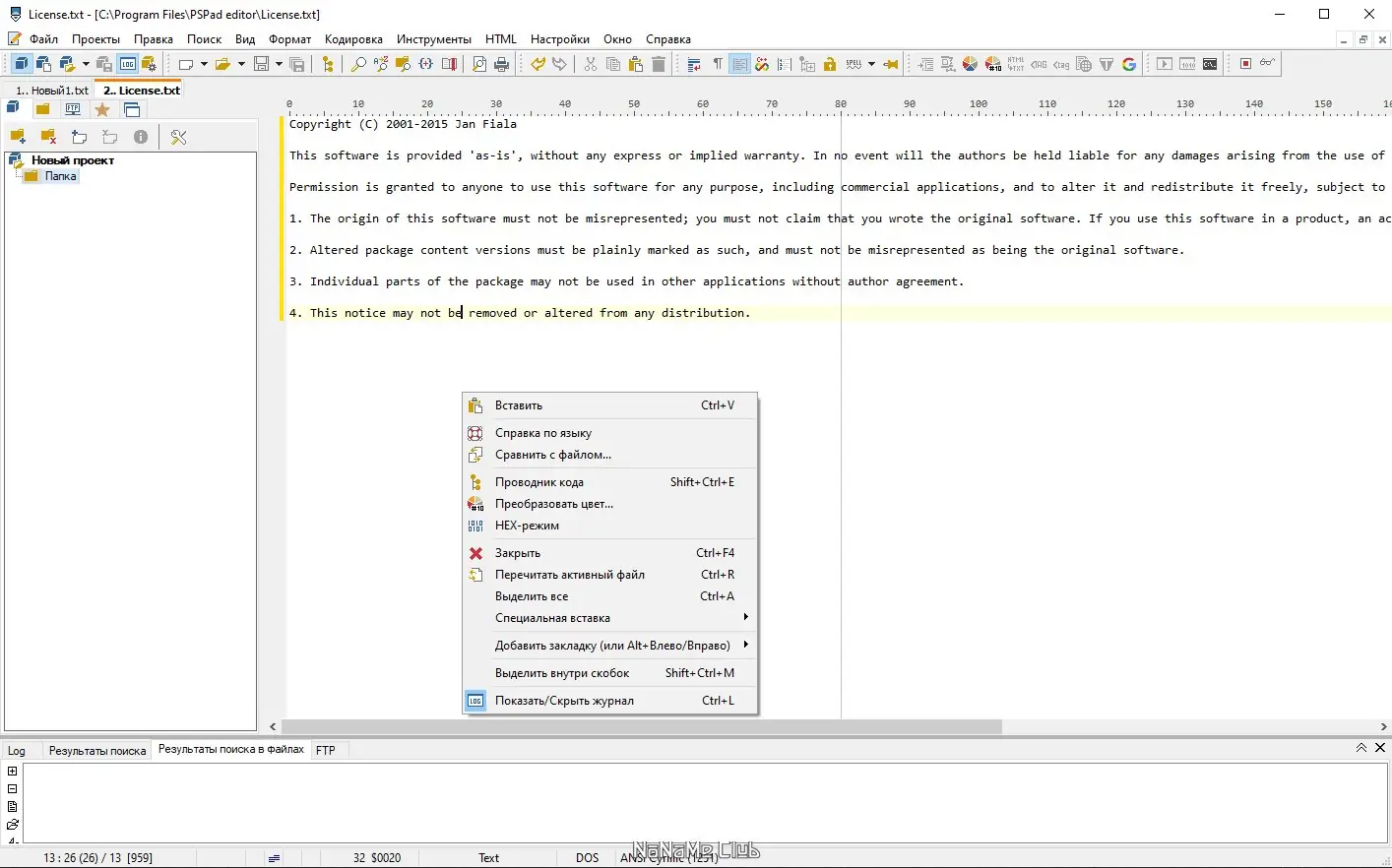This screenshot has height=868, width=1392.
Task: Select Папка in the project tree
Action: pos(61,176)
